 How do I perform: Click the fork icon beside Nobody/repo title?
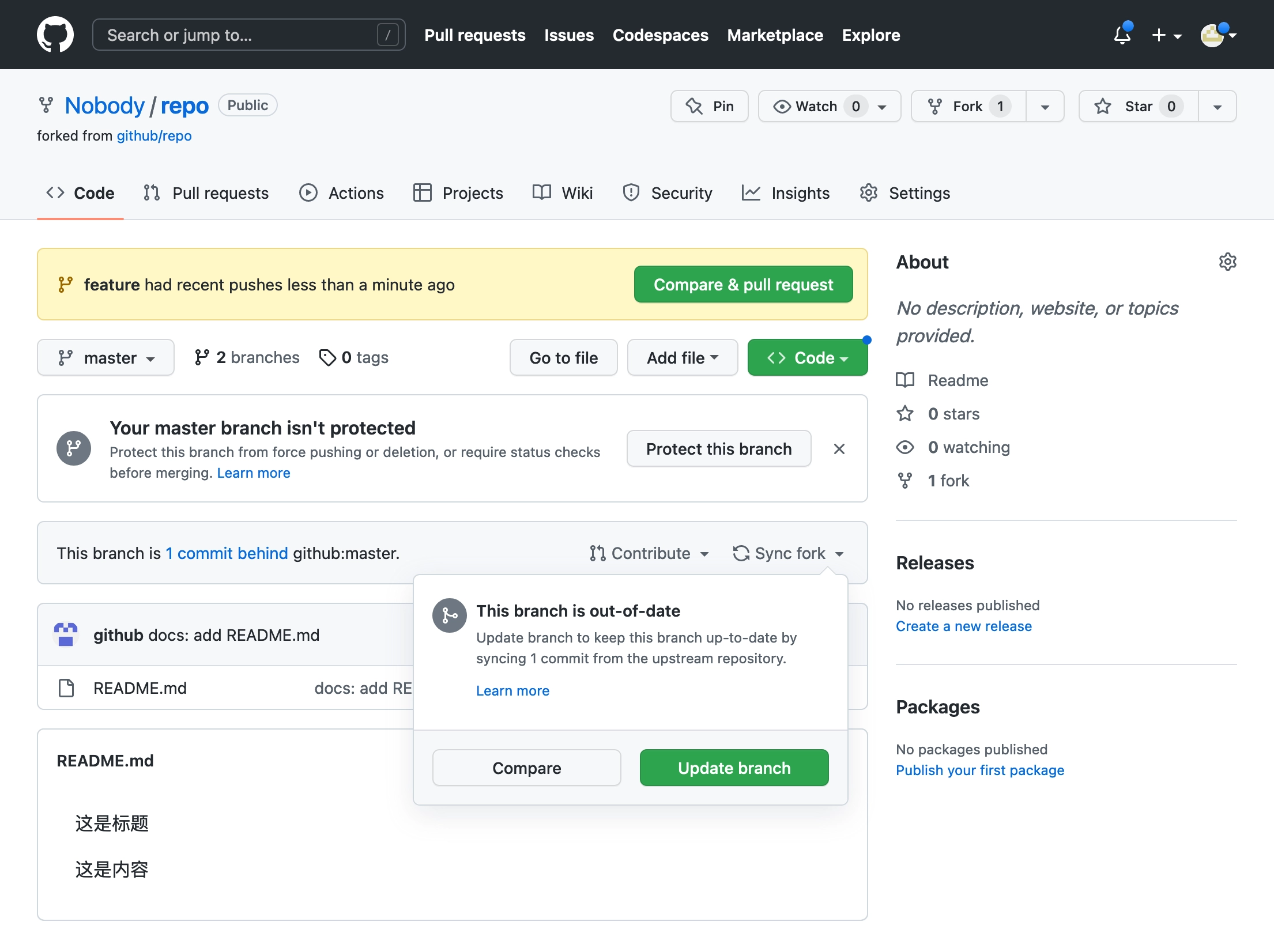(x=46, y=105)
